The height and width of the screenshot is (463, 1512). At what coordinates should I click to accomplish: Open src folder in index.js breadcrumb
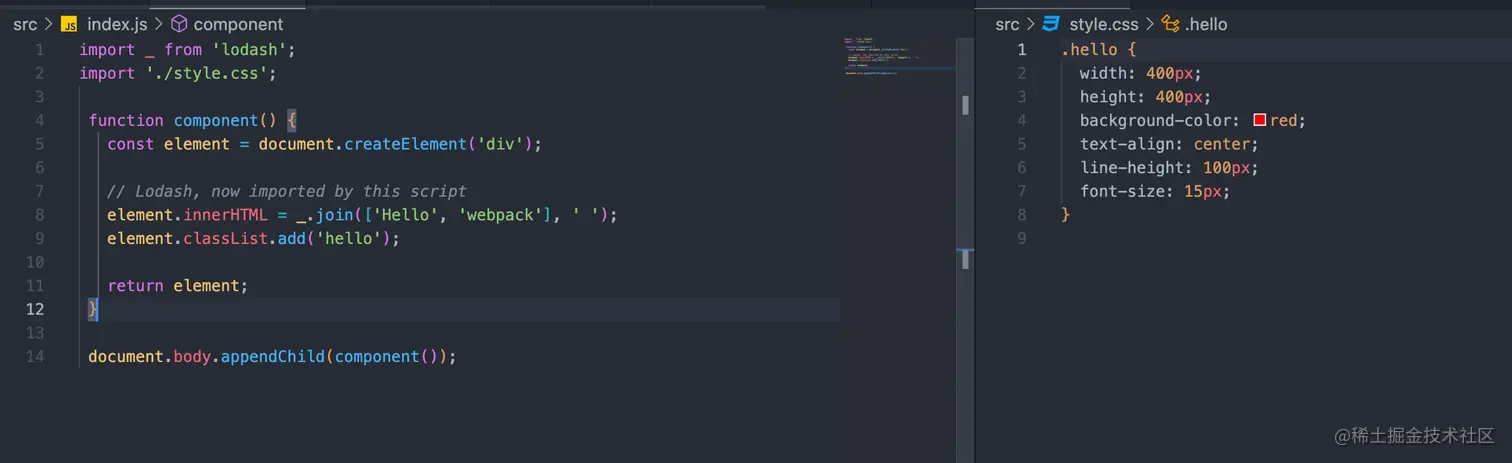pyautogui.click(x=25, y=24)
